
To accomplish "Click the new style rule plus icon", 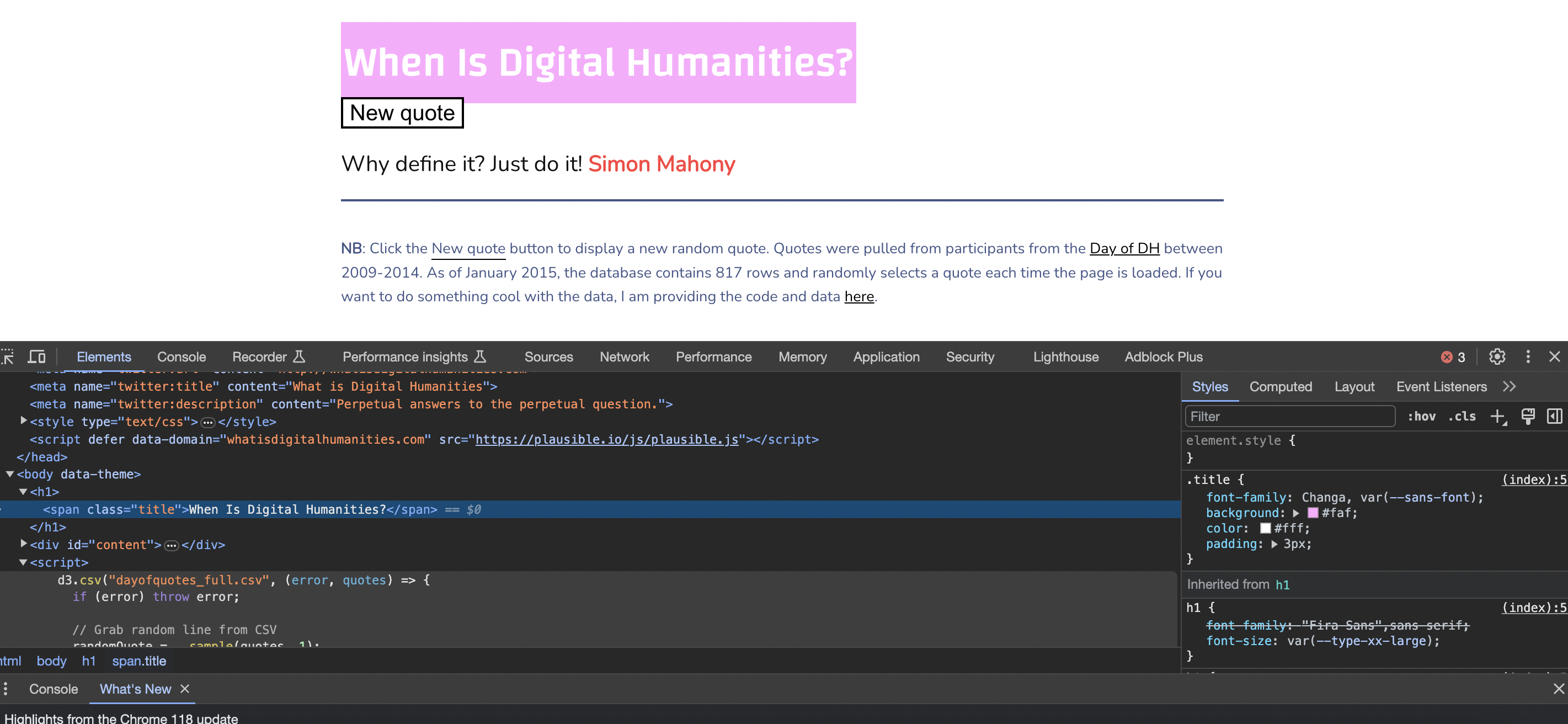I will [x=1497, y=417].
